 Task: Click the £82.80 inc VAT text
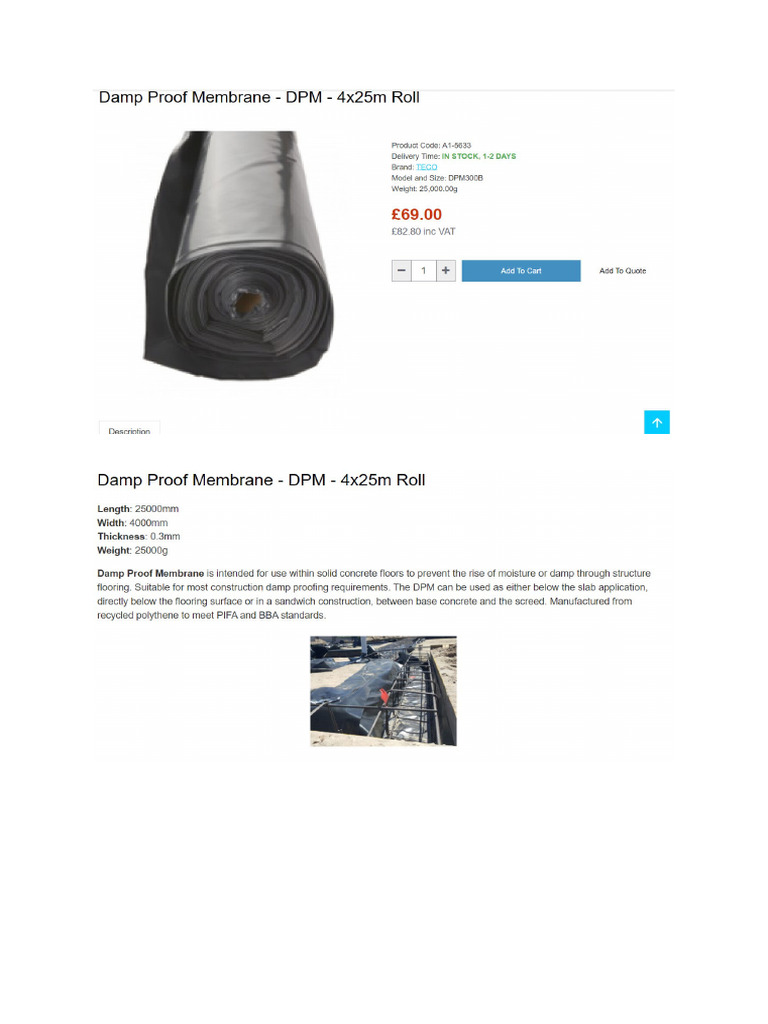pyautogui.click(x=423, y=232)
